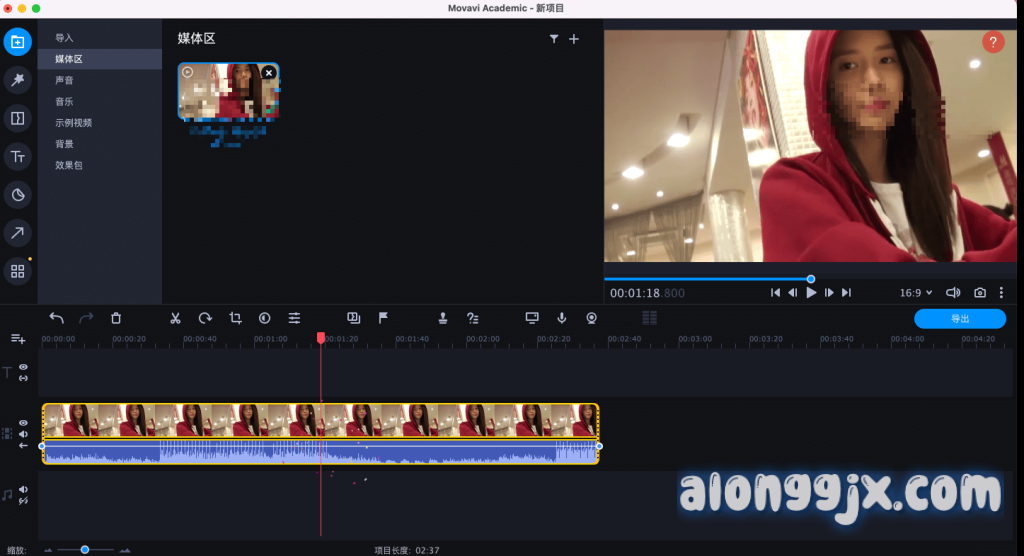The image size is (1024, 556).
Task: Open the Titles tool in sidebar
Action: [x=17, y=156]
